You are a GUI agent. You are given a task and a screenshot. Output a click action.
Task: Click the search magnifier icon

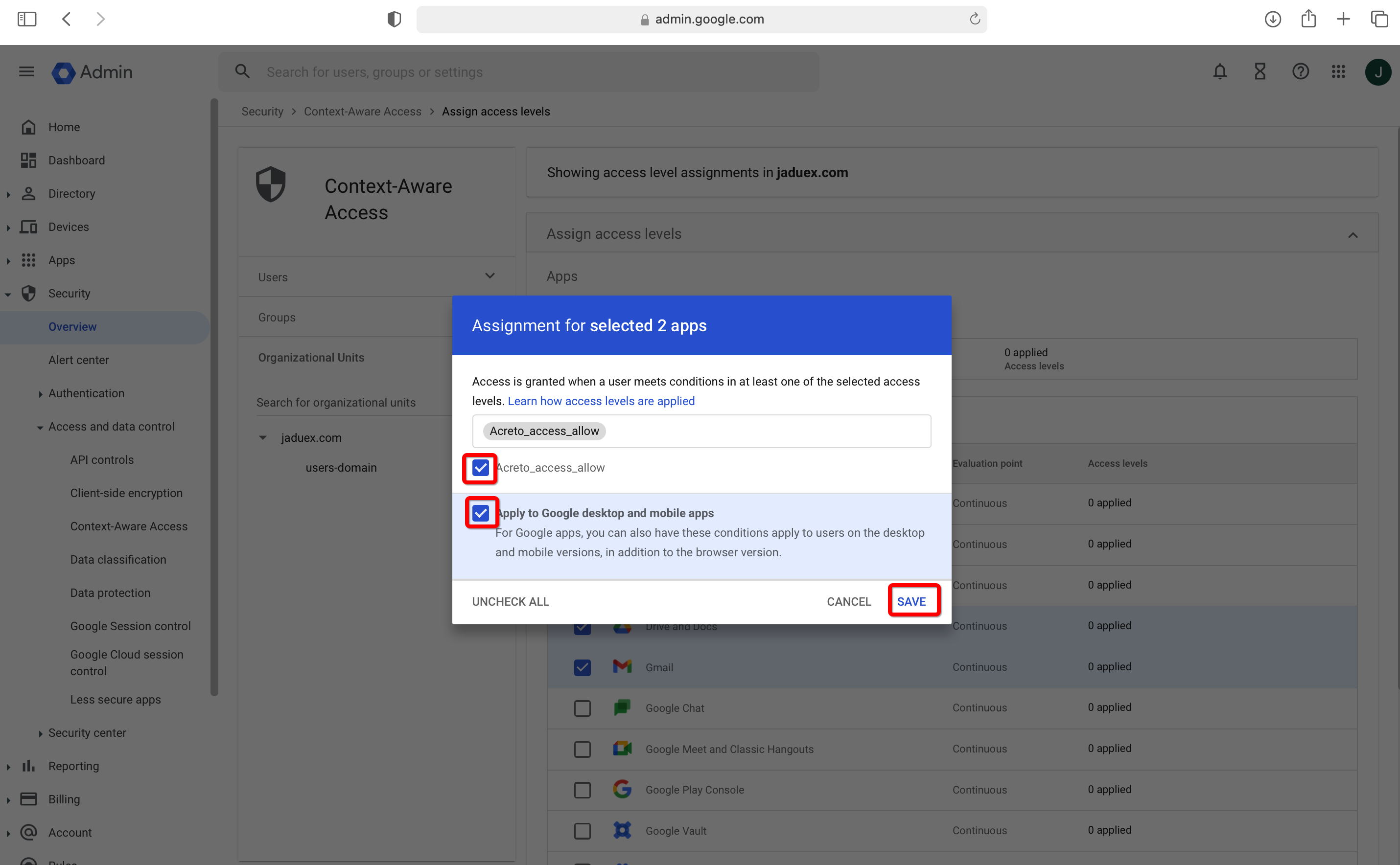click(243, 71)
